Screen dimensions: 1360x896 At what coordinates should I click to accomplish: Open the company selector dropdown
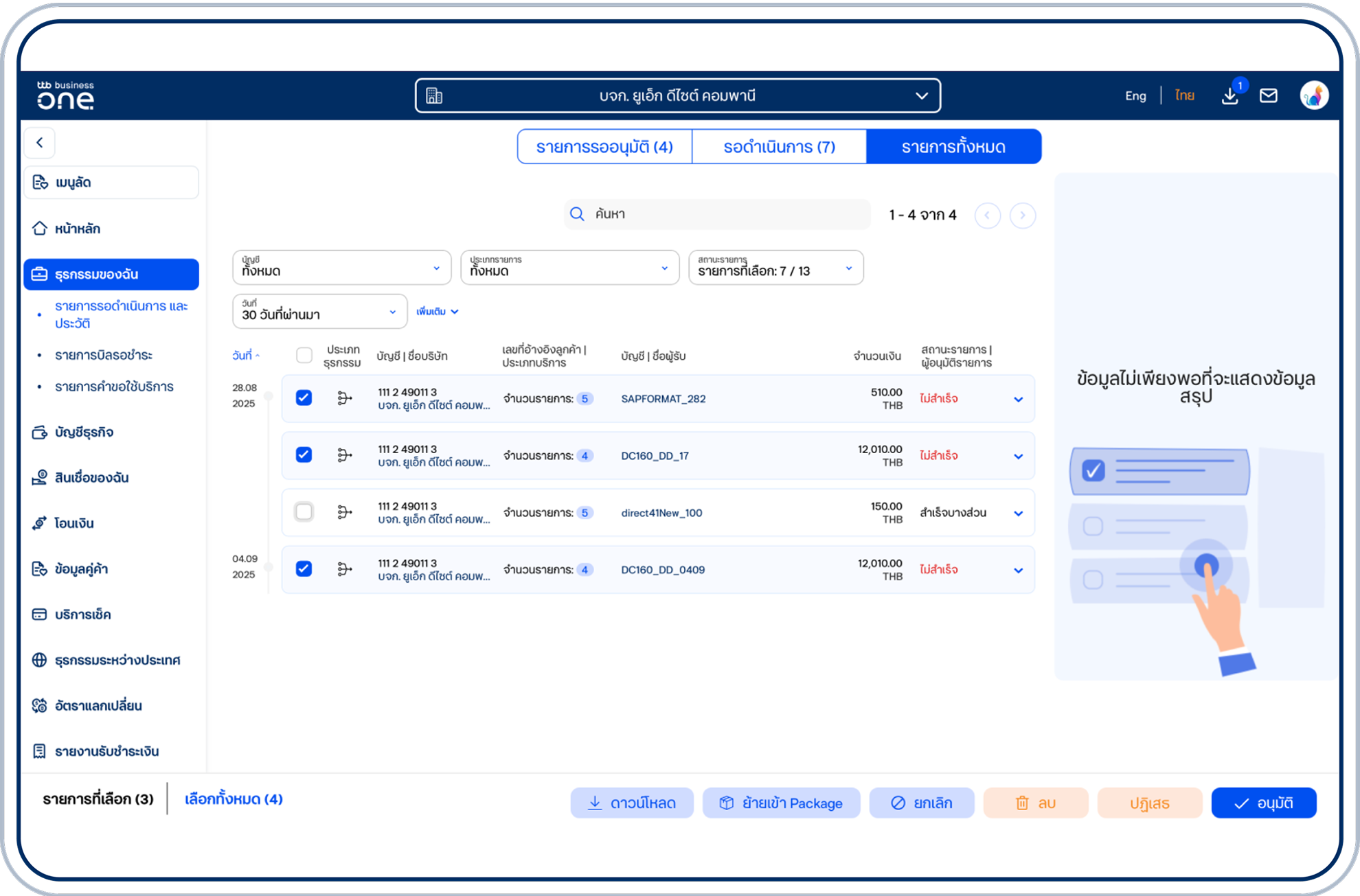677,96
